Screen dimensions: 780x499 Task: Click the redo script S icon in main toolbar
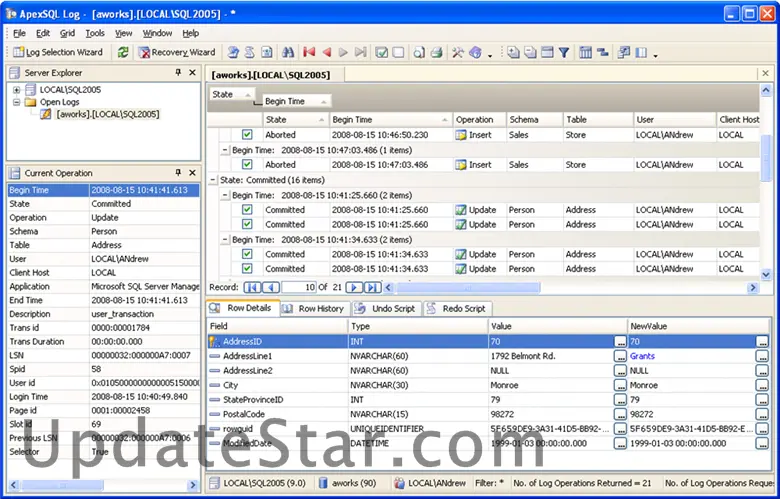[x=250, y=52]
